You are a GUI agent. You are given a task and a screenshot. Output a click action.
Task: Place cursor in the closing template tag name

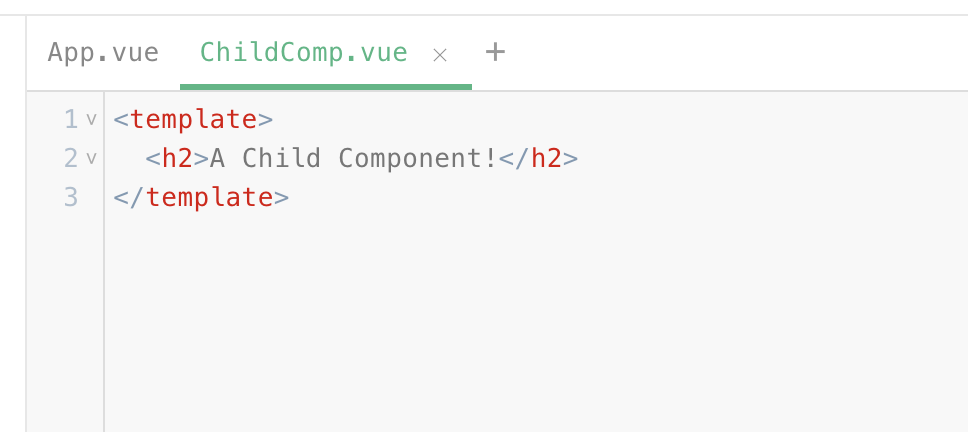209,197
